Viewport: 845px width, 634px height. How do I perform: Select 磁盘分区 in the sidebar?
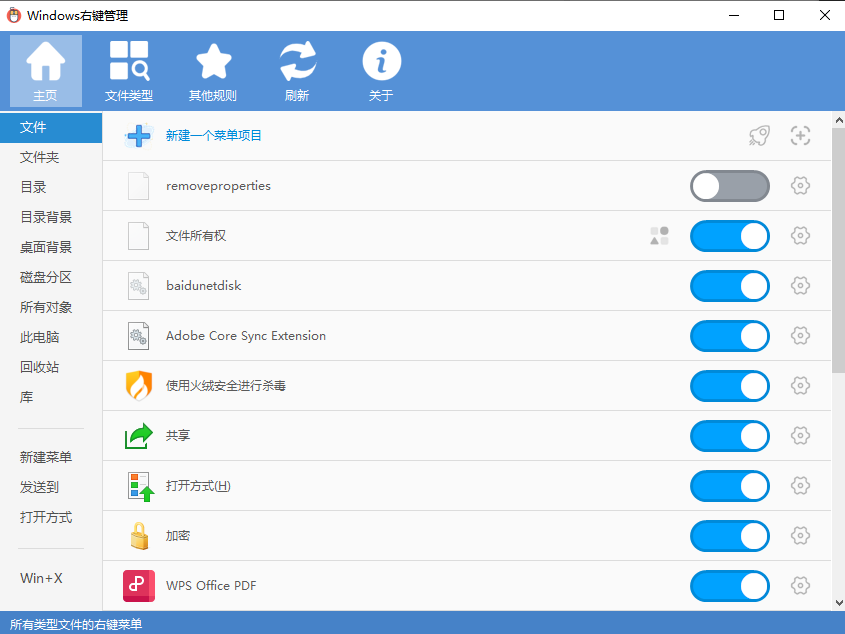point(51,278)
